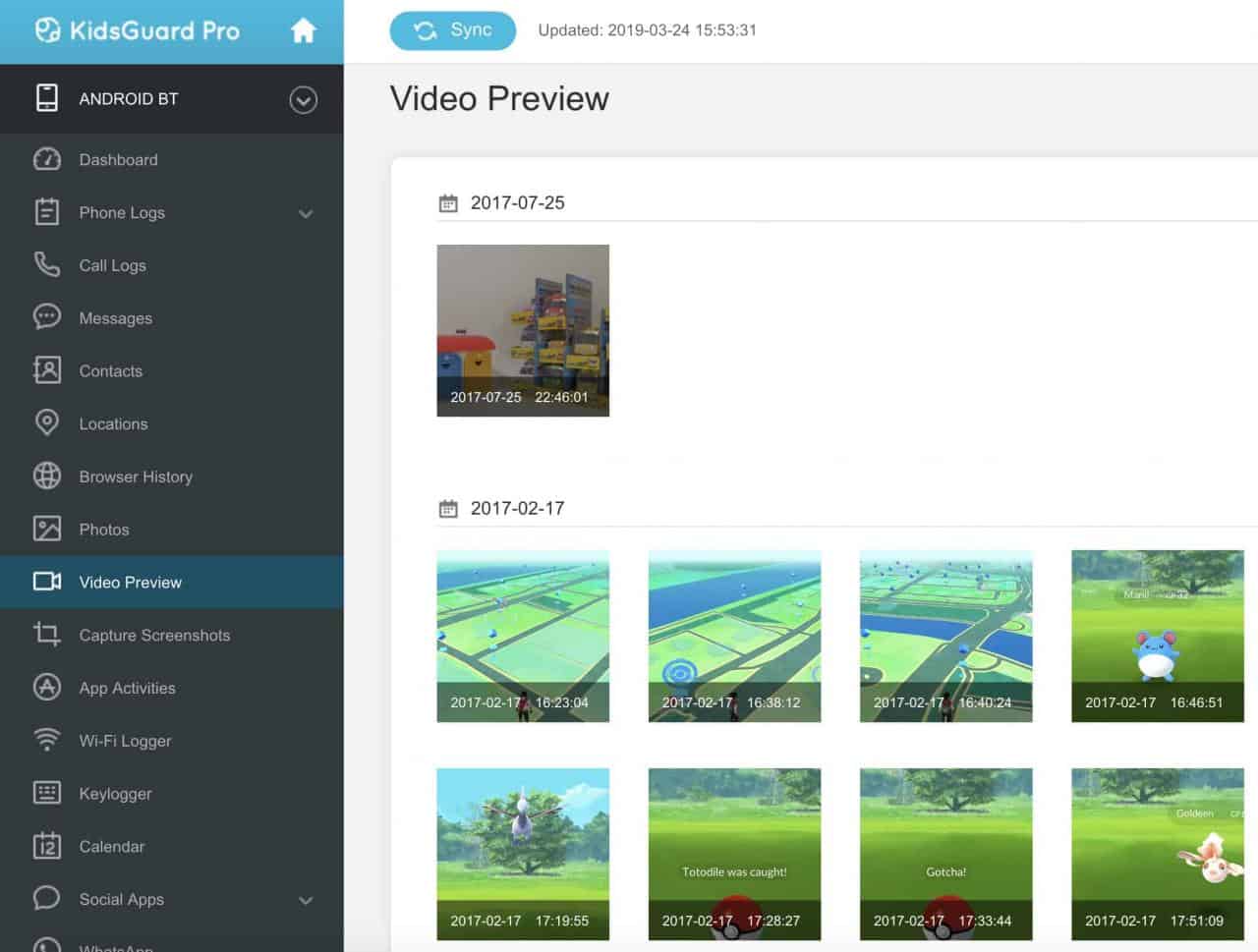This screenshot has width=1258, height=952.
Task: Click the Browser History globe icon
Action: click(x=47, y=476)
